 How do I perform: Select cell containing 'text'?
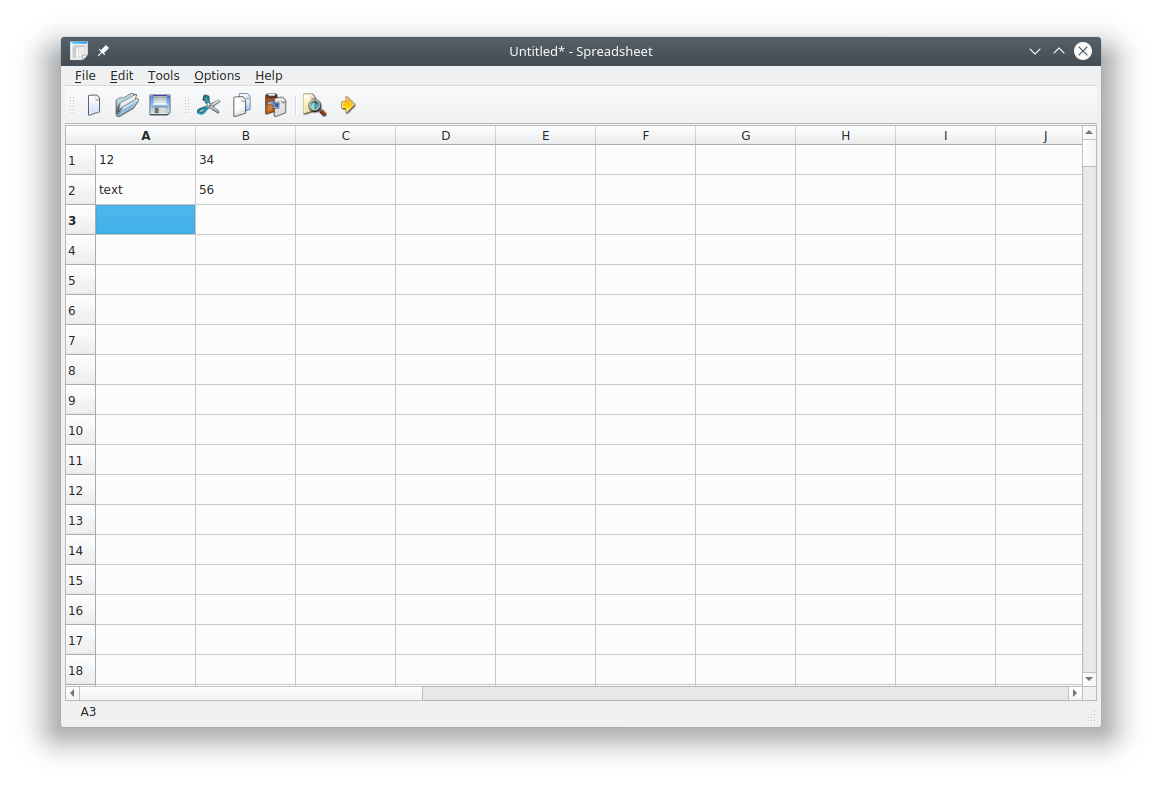[x=145, y=190]
